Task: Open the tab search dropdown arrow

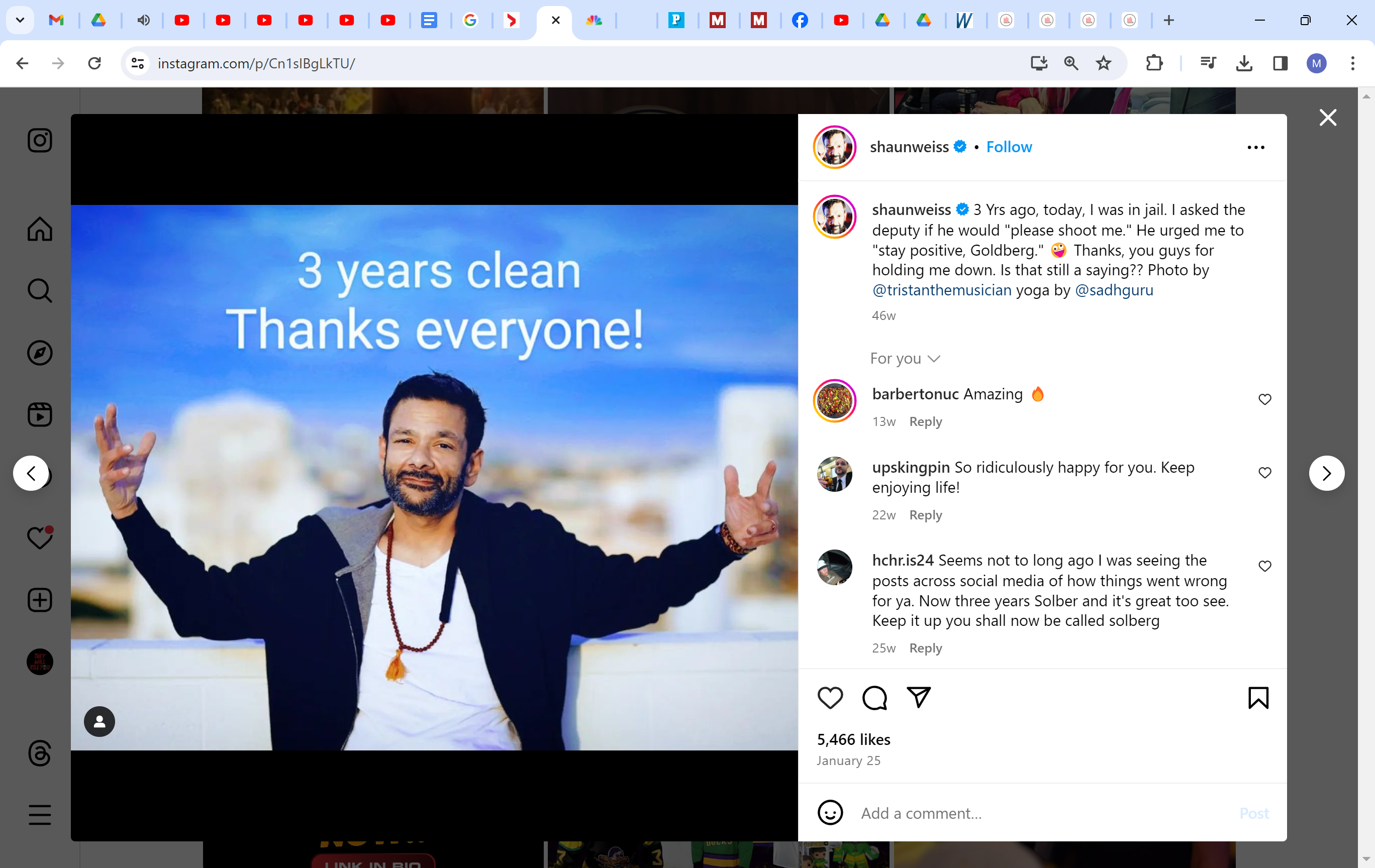Action: pos(20,21)
